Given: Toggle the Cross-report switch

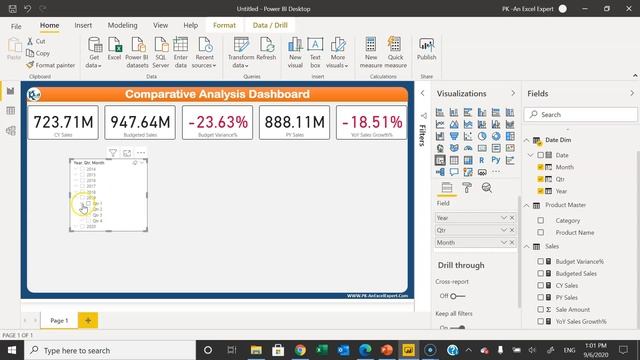Looking at the screenshot, I should coord(457,296).
